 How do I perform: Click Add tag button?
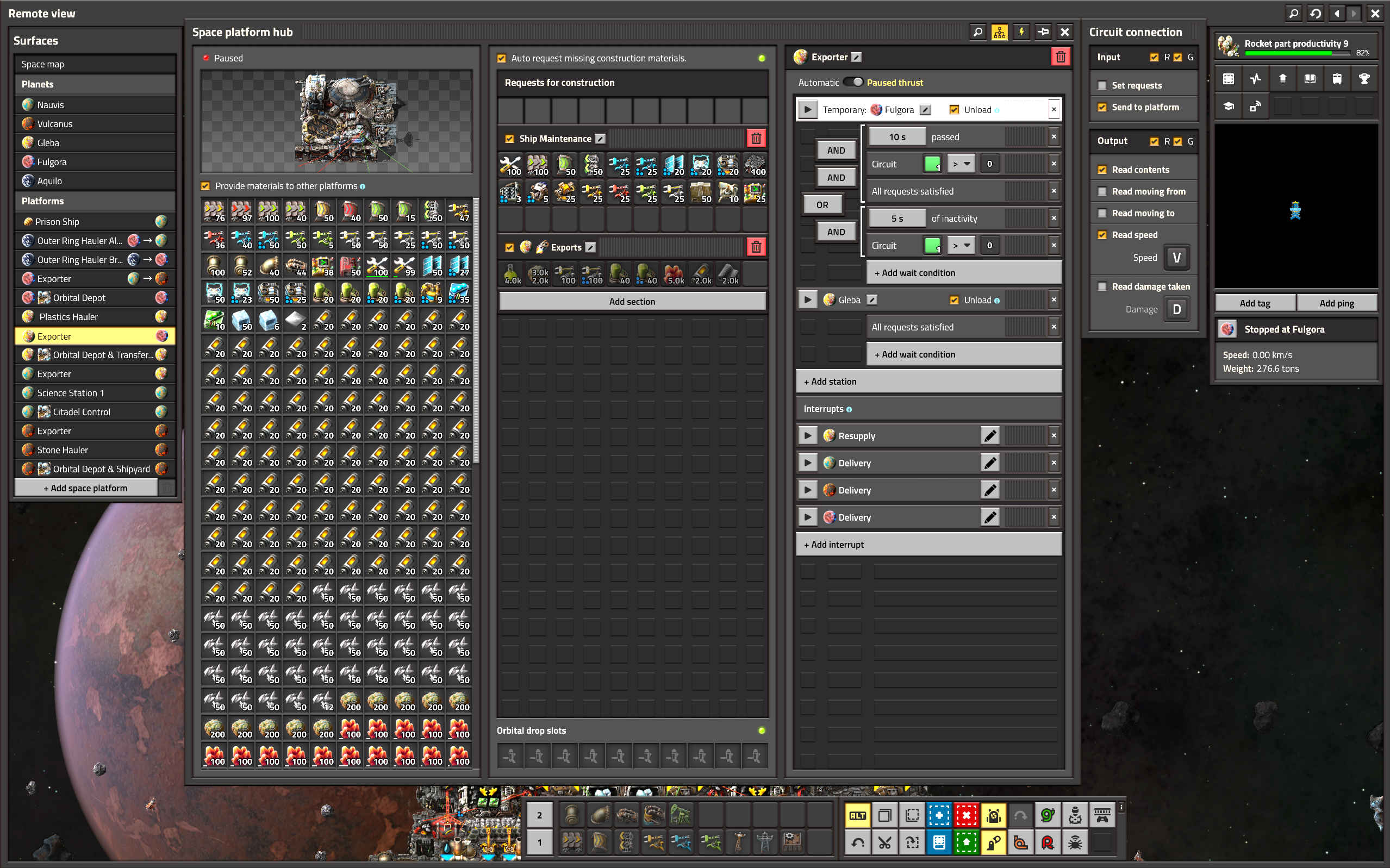pyautogui.click(x=1255, y=303)
